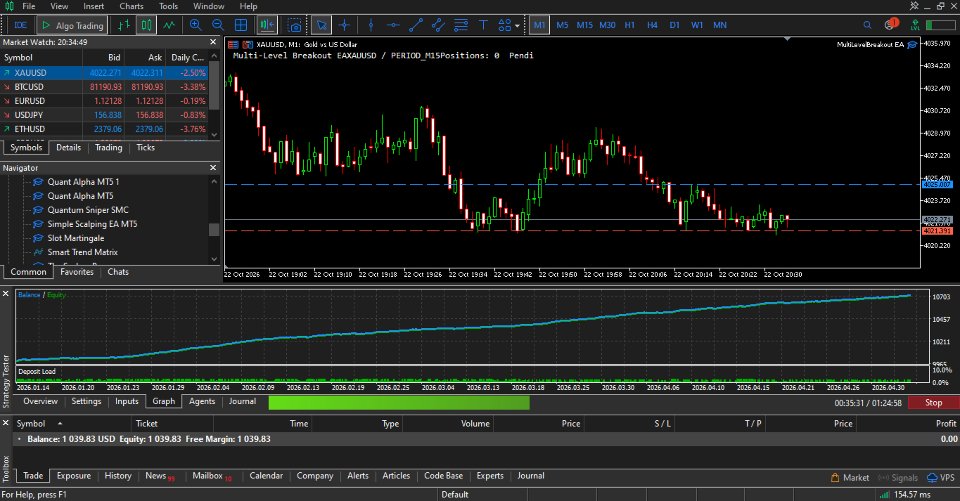Select BTCUSD row in Market Watch
Screen dimensions: 960x501
(x=104, y=87)
